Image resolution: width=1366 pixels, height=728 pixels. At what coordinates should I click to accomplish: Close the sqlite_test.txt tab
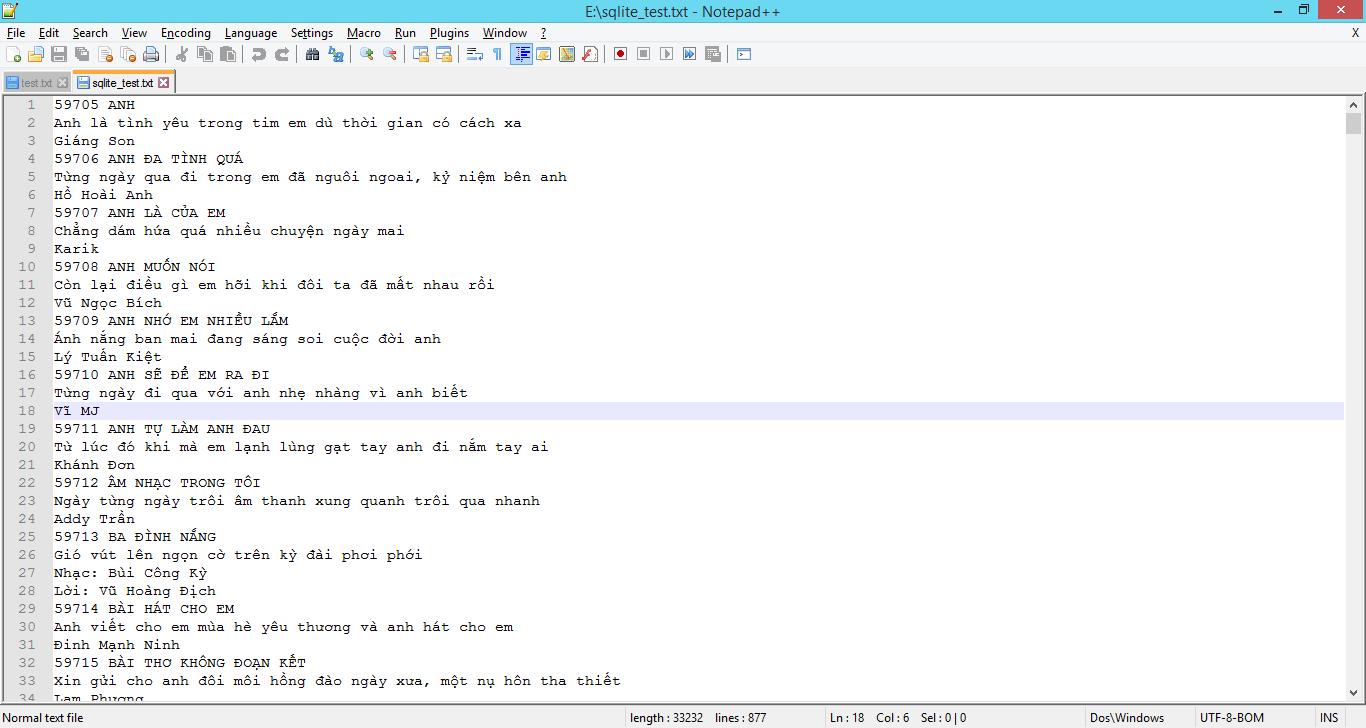point(164,83)
